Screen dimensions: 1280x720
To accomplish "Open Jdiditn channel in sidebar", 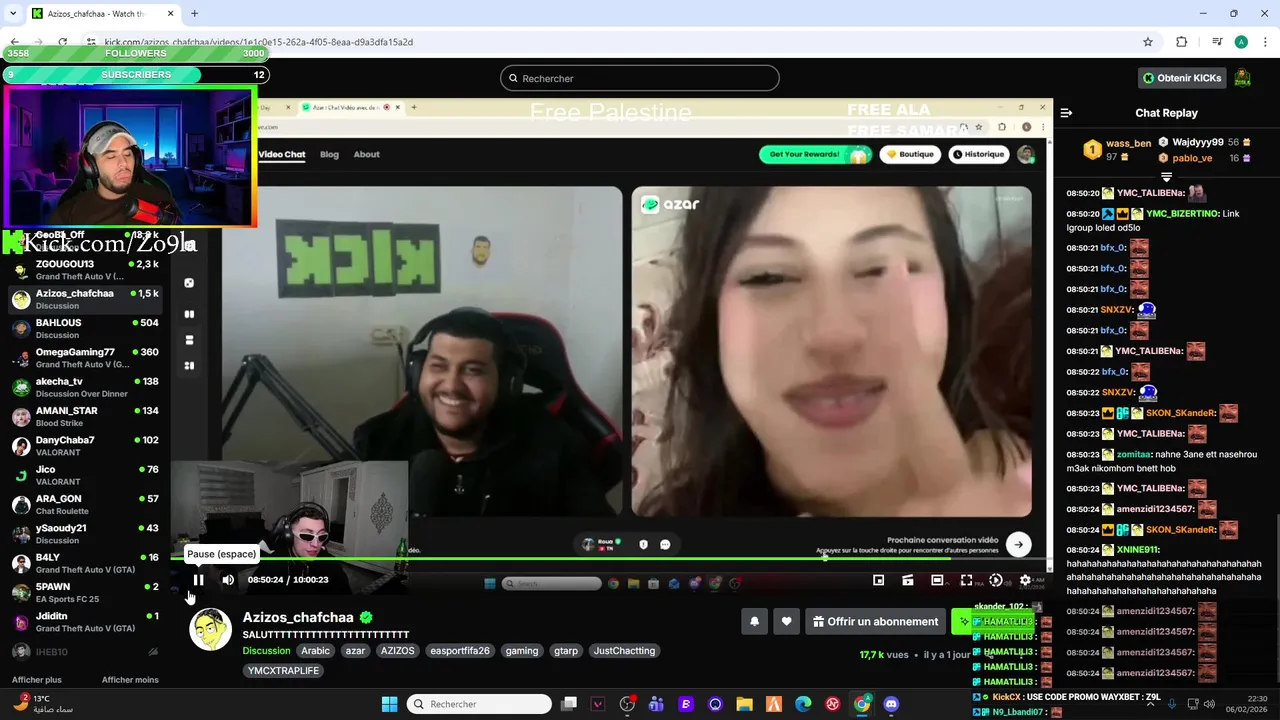I will click(85, 622).
